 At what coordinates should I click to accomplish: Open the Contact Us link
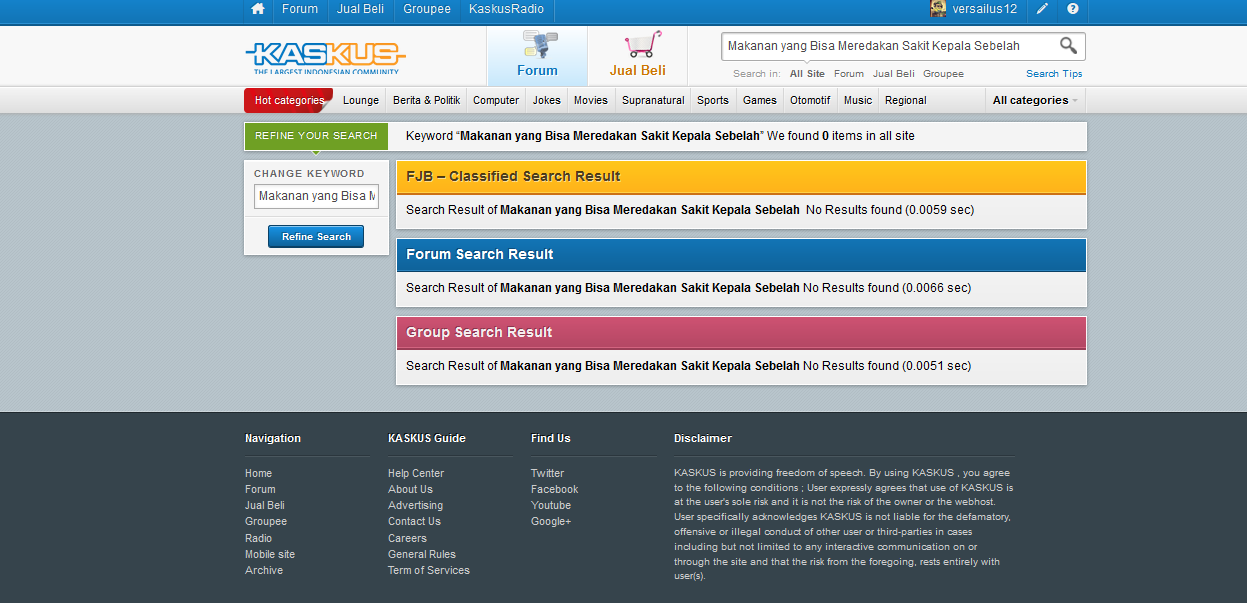414,522
